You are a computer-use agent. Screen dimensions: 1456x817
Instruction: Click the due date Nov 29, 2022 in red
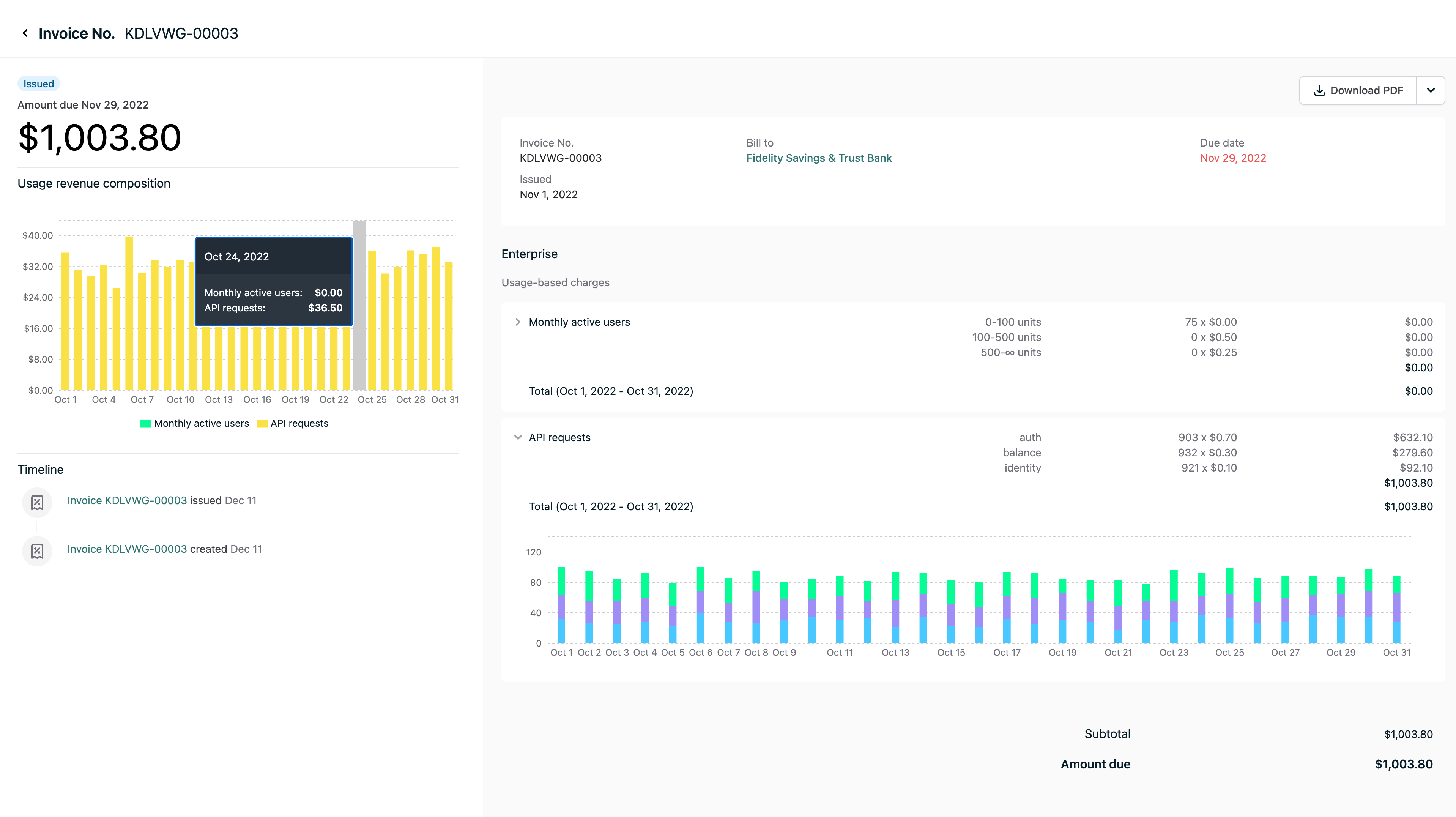pos(1233,158)
